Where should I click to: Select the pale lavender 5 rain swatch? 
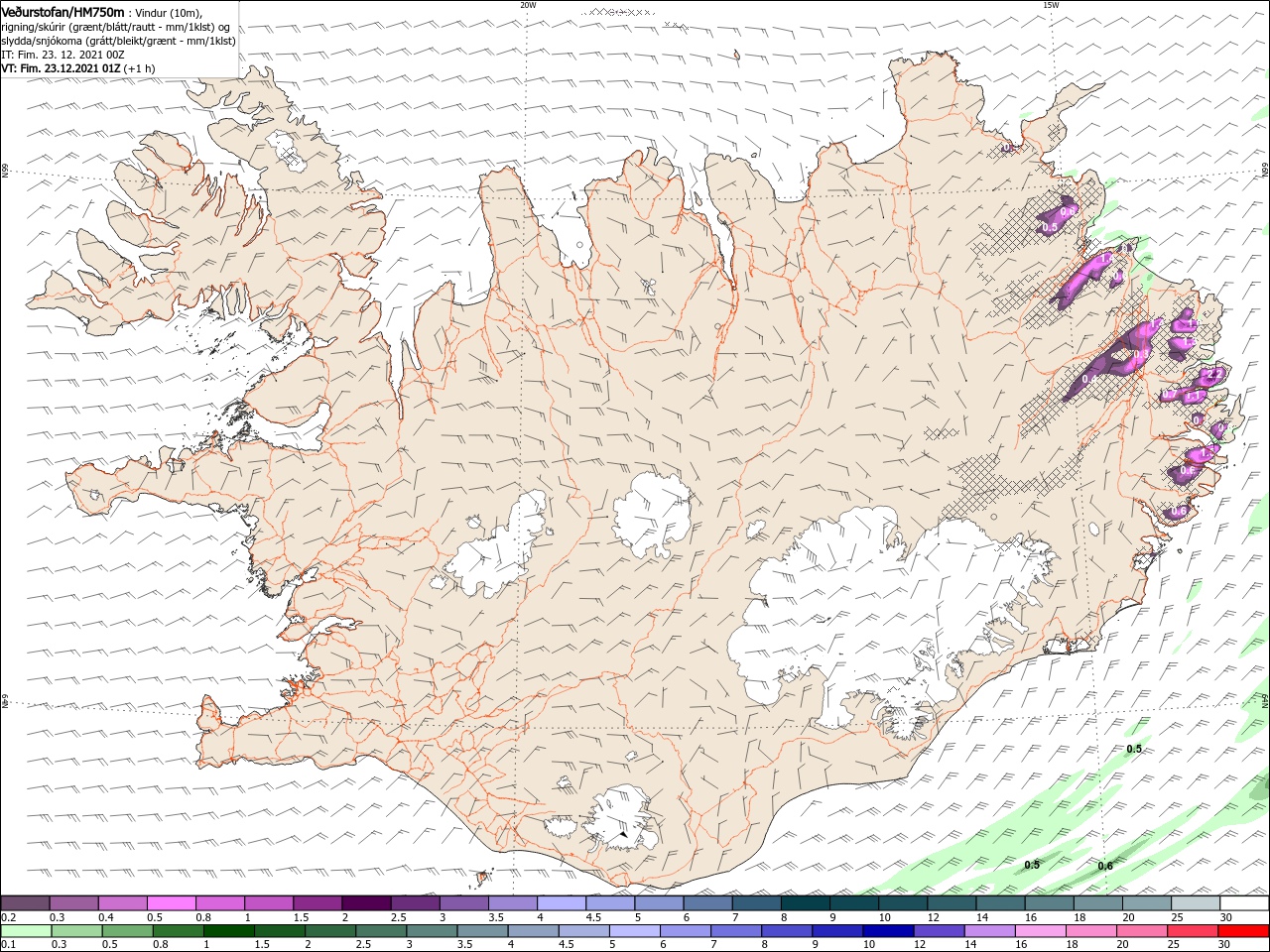pyautogui.click(x=634, y=931)
